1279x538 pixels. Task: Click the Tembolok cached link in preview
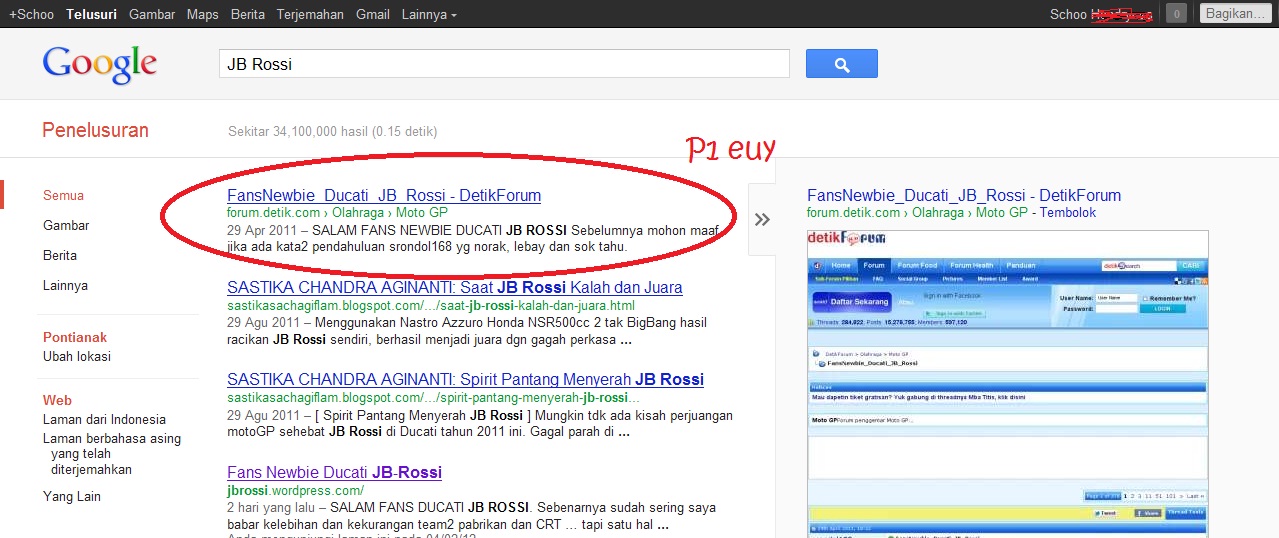click(x=1067, y=212)
